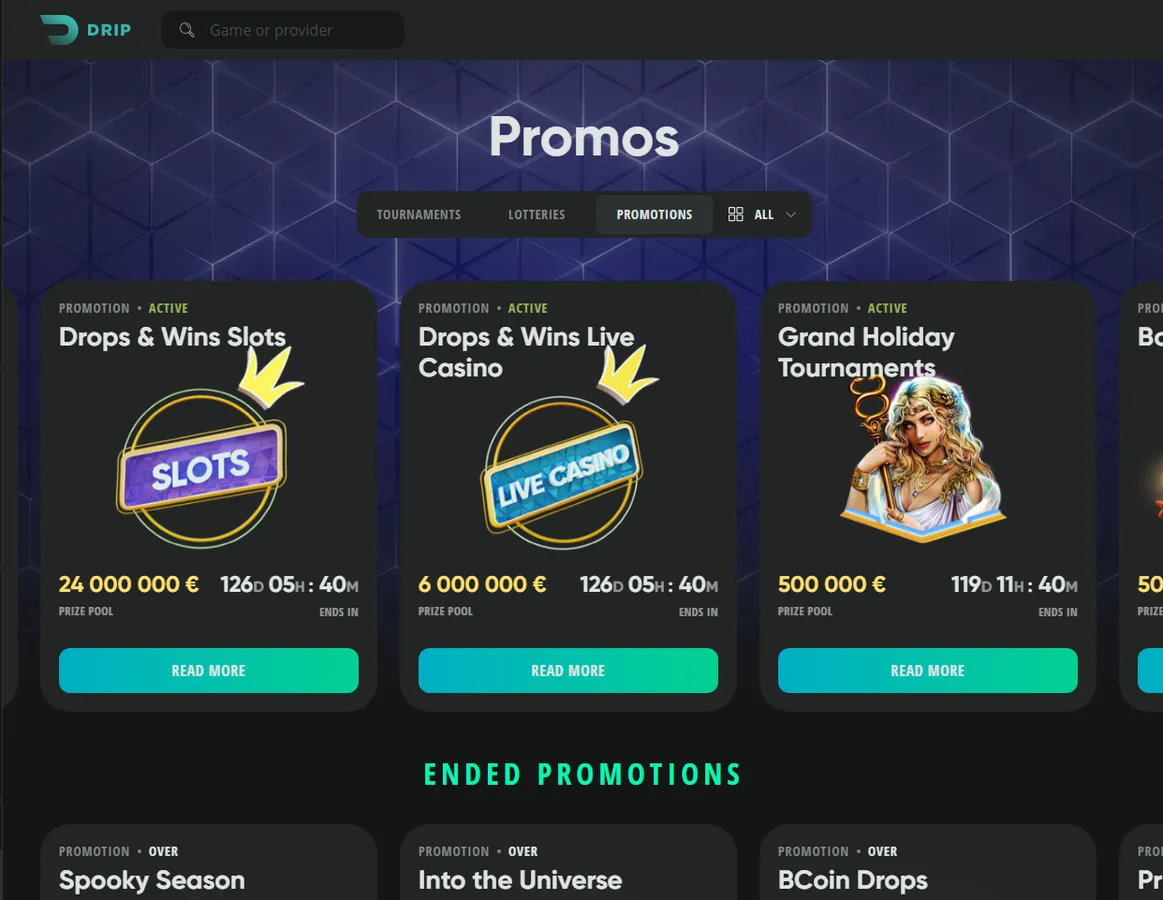Click the yellow crown on Slots card
1163x900 pixels.
pos(270,378)
